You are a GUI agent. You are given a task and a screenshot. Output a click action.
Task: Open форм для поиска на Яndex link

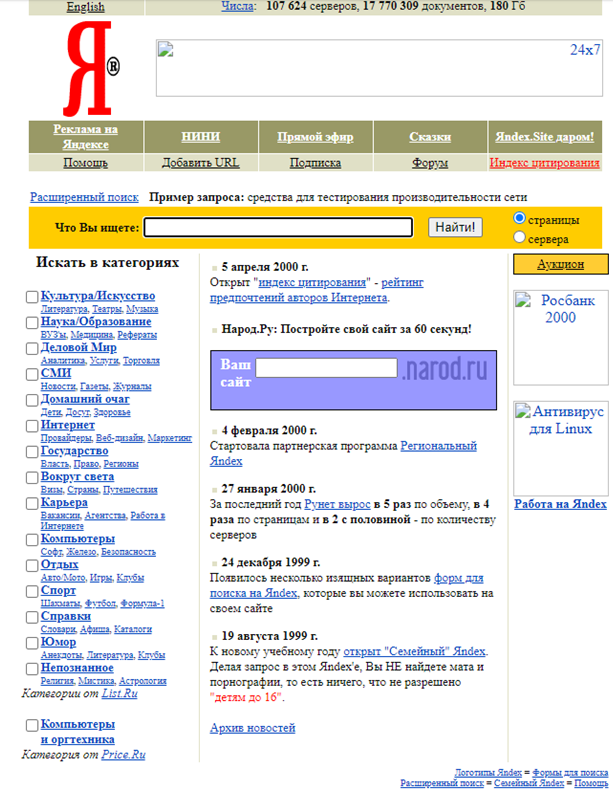point(347,585)
